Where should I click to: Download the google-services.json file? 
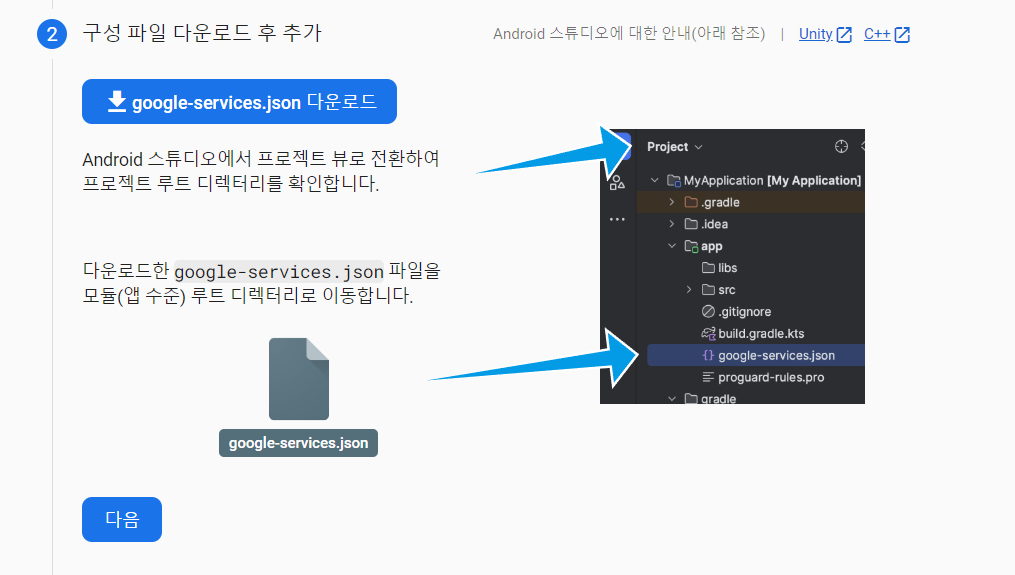pos(239,102)
